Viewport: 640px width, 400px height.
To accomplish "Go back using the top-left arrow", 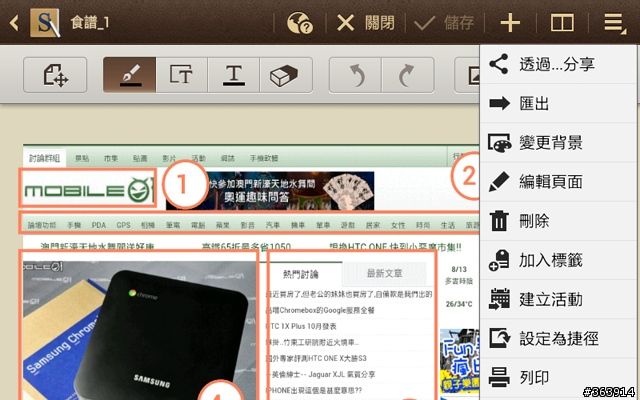I will point(14,22).
